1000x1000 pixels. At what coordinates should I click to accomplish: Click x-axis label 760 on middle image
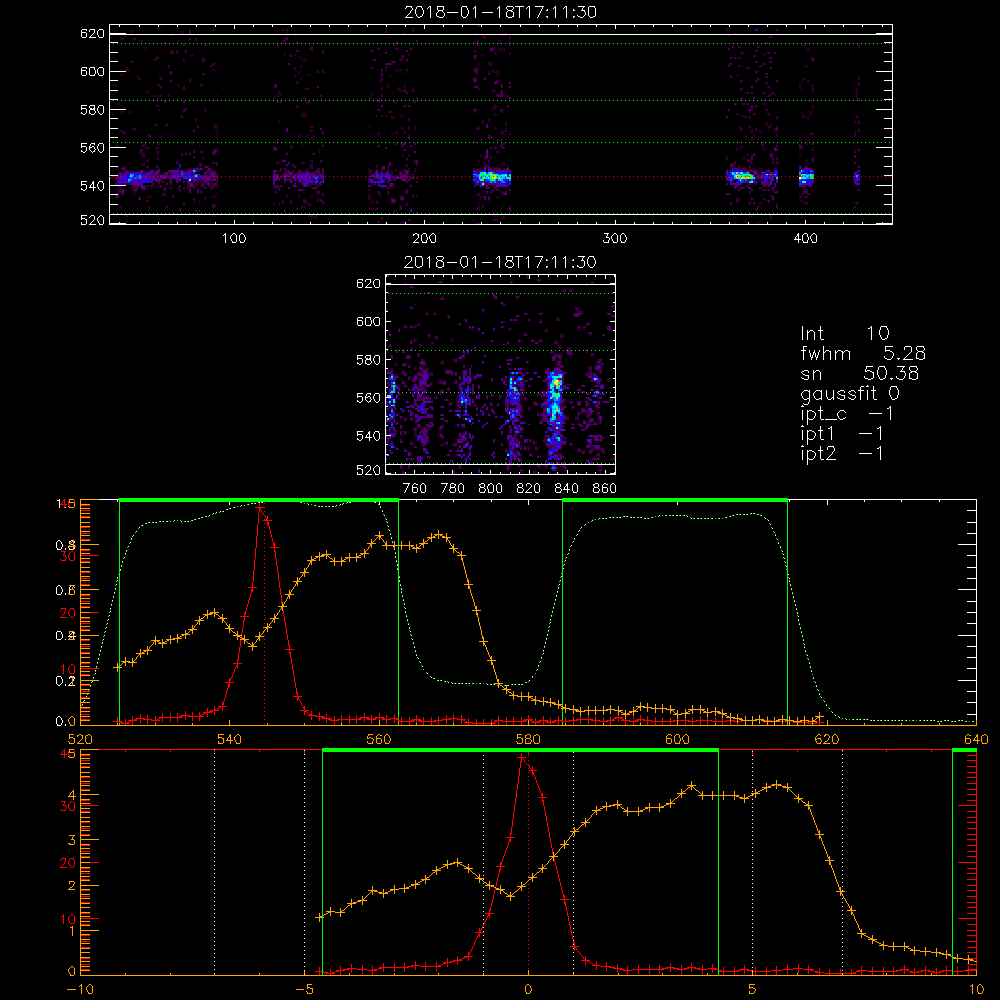tap(415, 489)
